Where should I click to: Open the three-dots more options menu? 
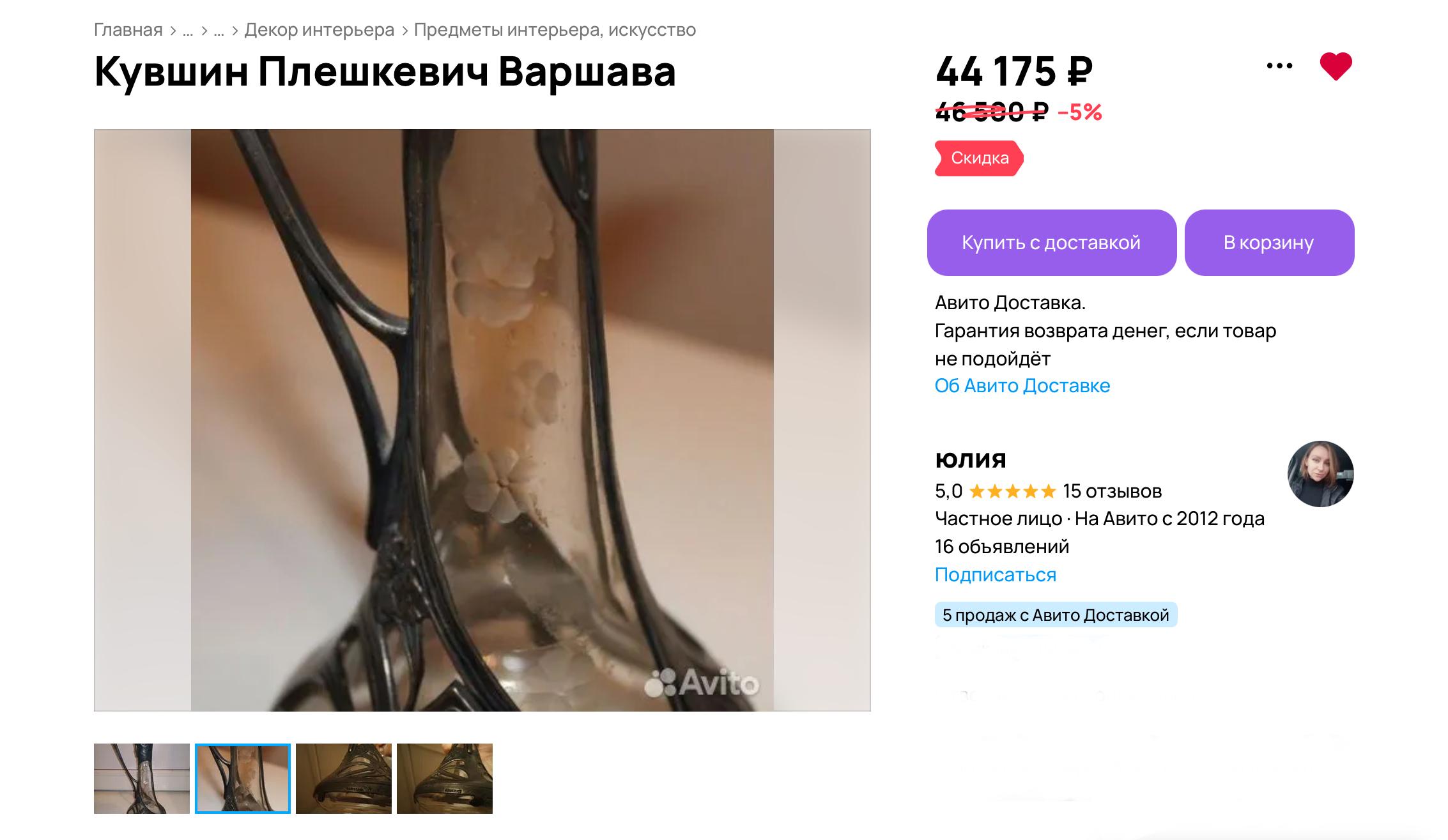[1279, 66]
